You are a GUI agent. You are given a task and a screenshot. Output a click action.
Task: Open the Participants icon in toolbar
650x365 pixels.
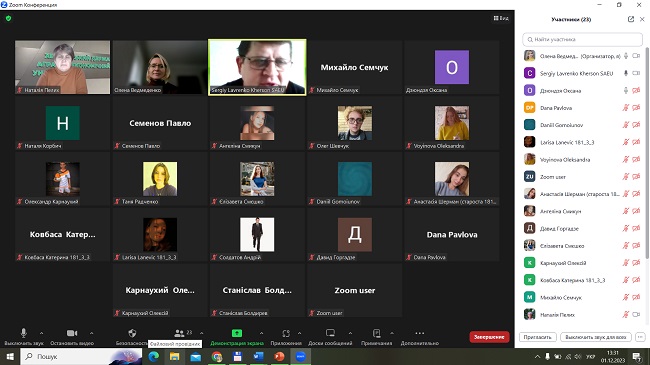179,333
